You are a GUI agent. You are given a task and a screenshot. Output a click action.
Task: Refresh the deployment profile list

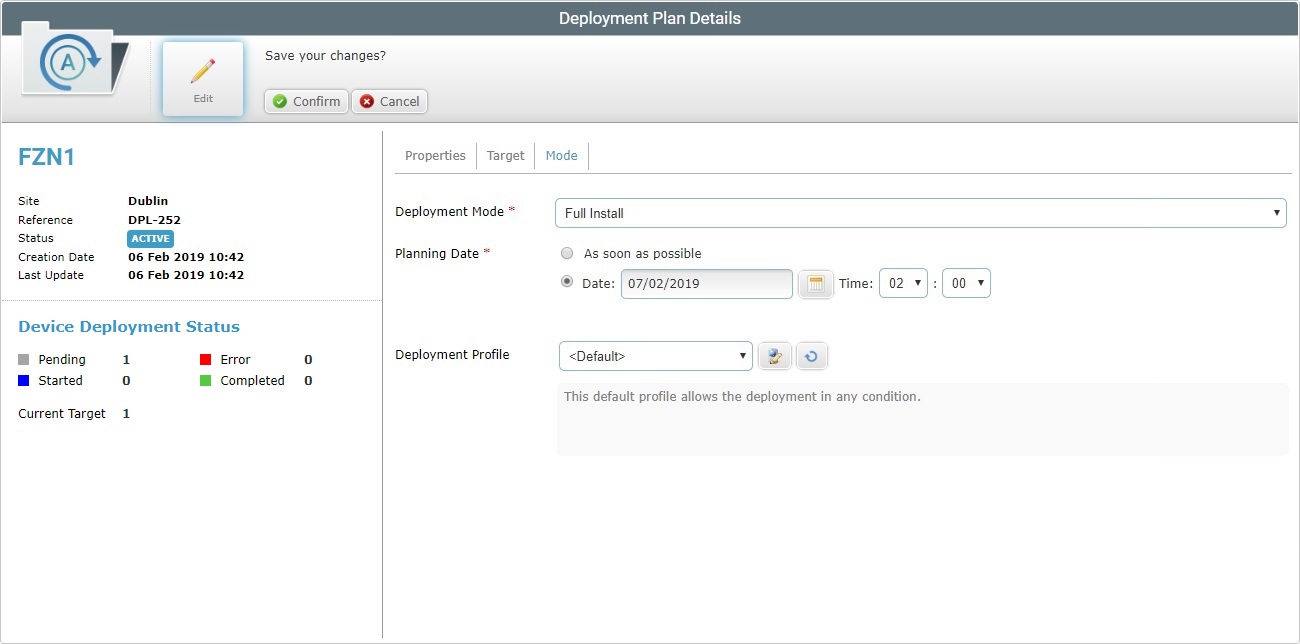(811, 355)
